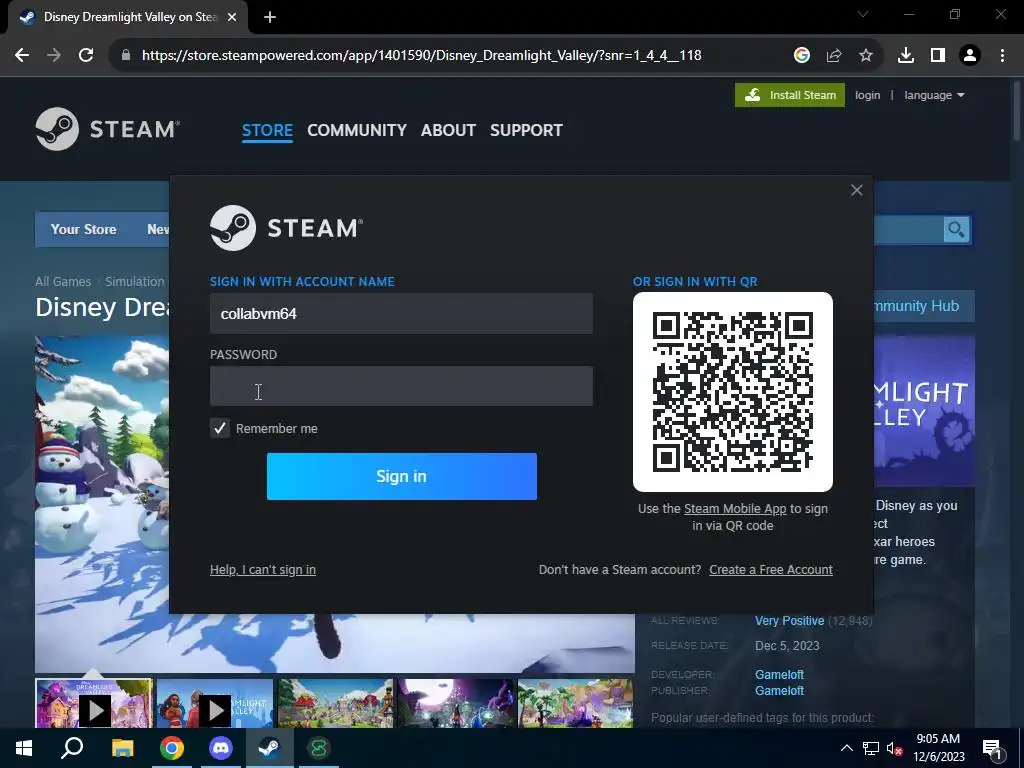Select the COMMUNITY nav item
1024x768 pixels.
[357, 130]
